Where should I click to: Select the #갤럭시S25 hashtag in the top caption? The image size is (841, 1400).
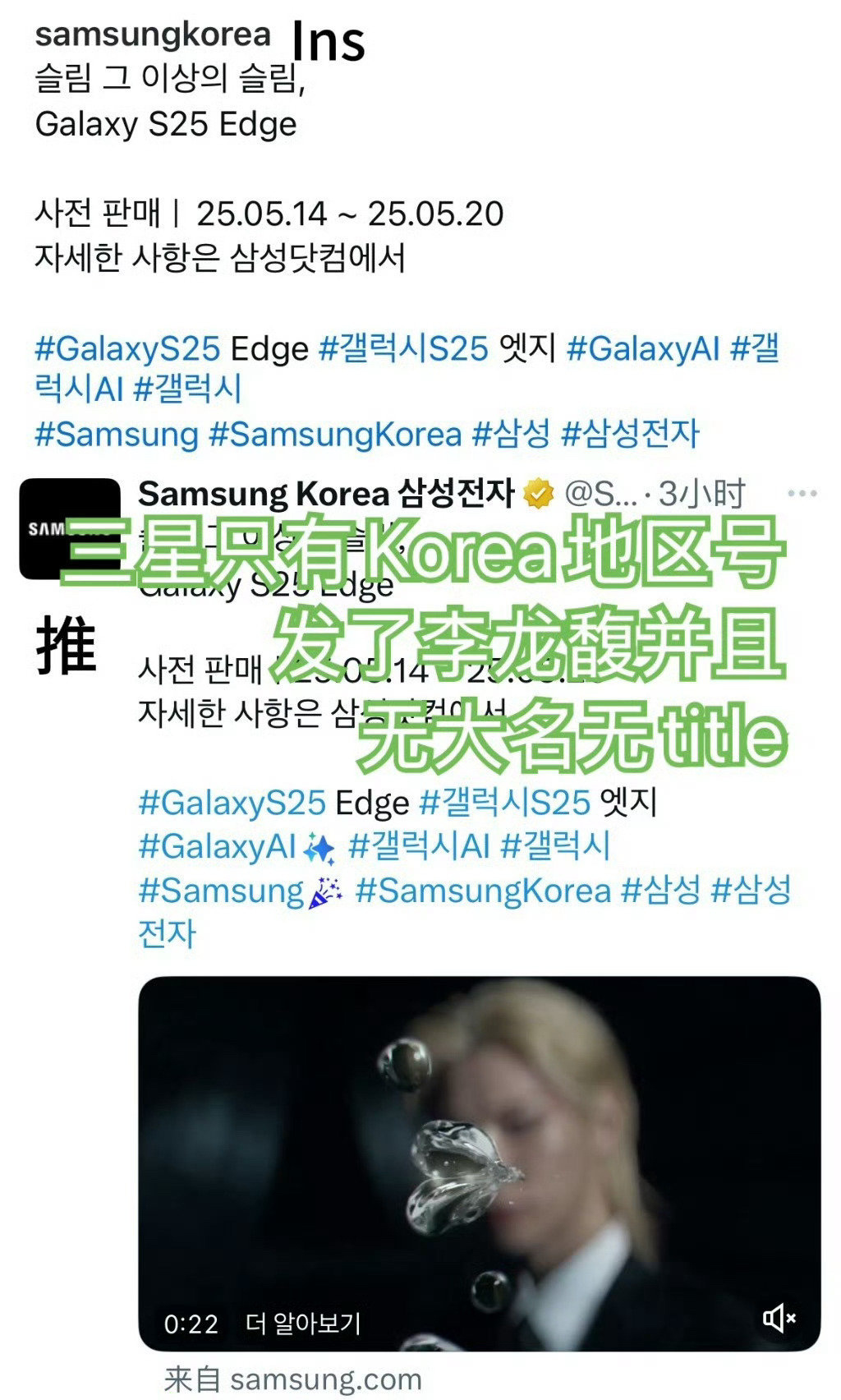coord(403,348)
